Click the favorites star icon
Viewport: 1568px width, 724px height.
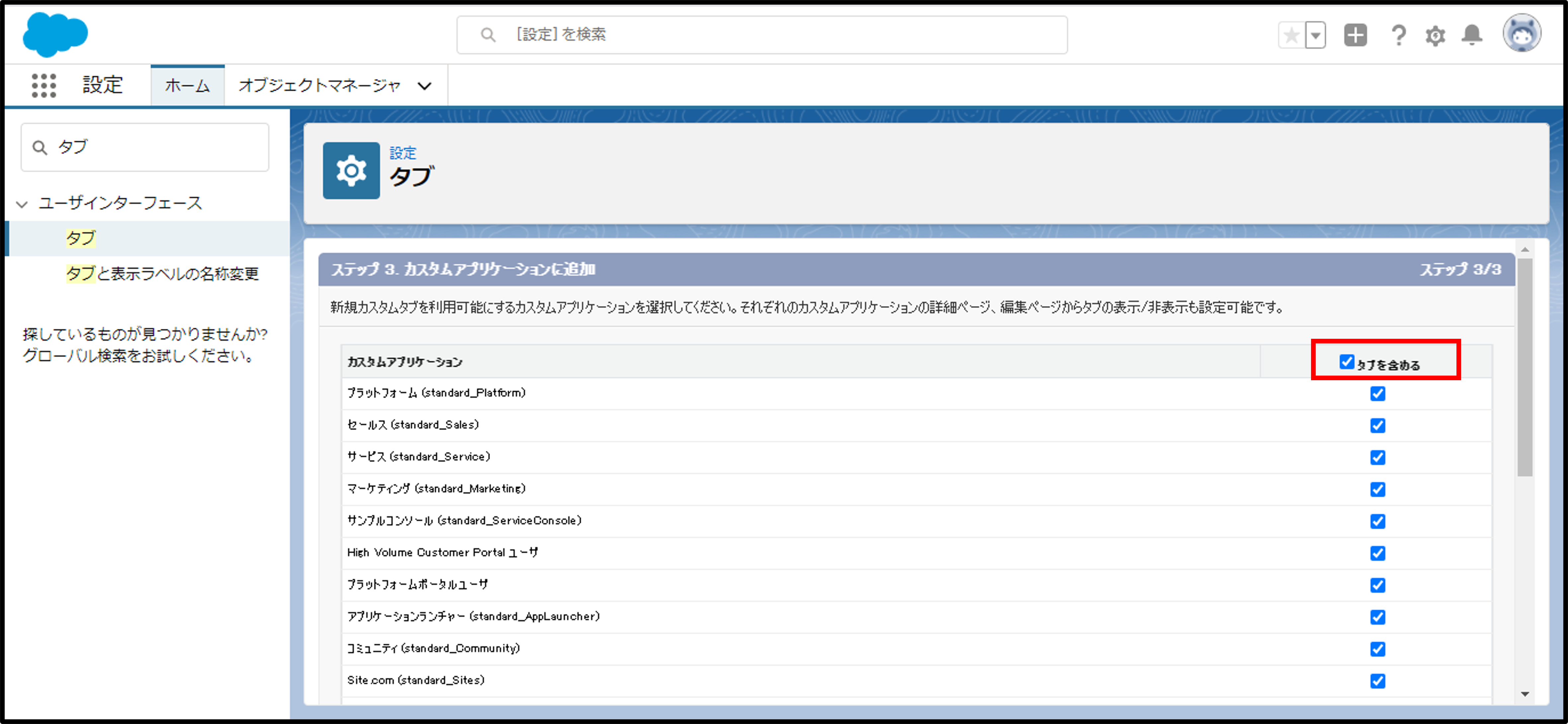[1291, 35]
